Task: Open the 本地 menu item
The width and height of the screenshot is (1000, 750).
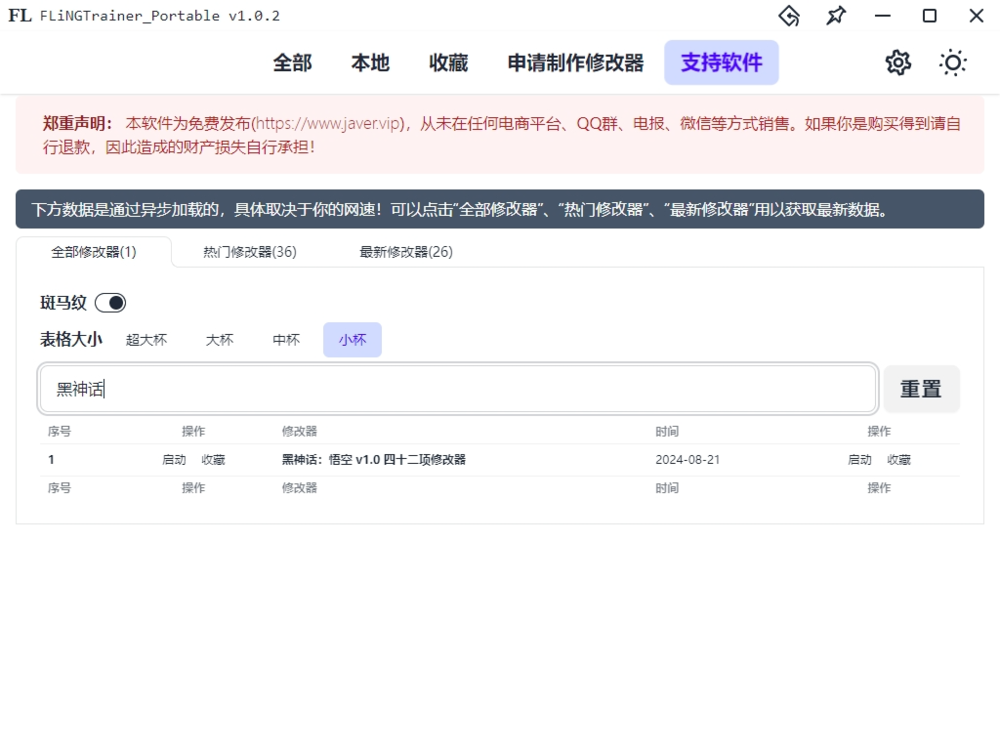Action: [370, 62]
